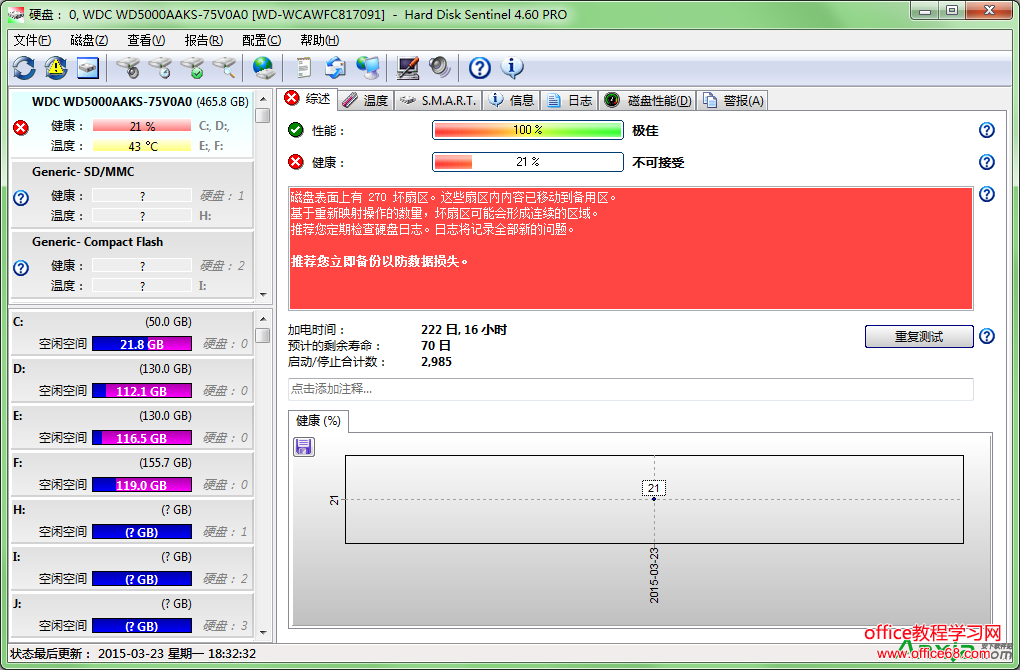1020x670 pixels.
Task: Click the 重复测试 button
Action: pos(919,336)
